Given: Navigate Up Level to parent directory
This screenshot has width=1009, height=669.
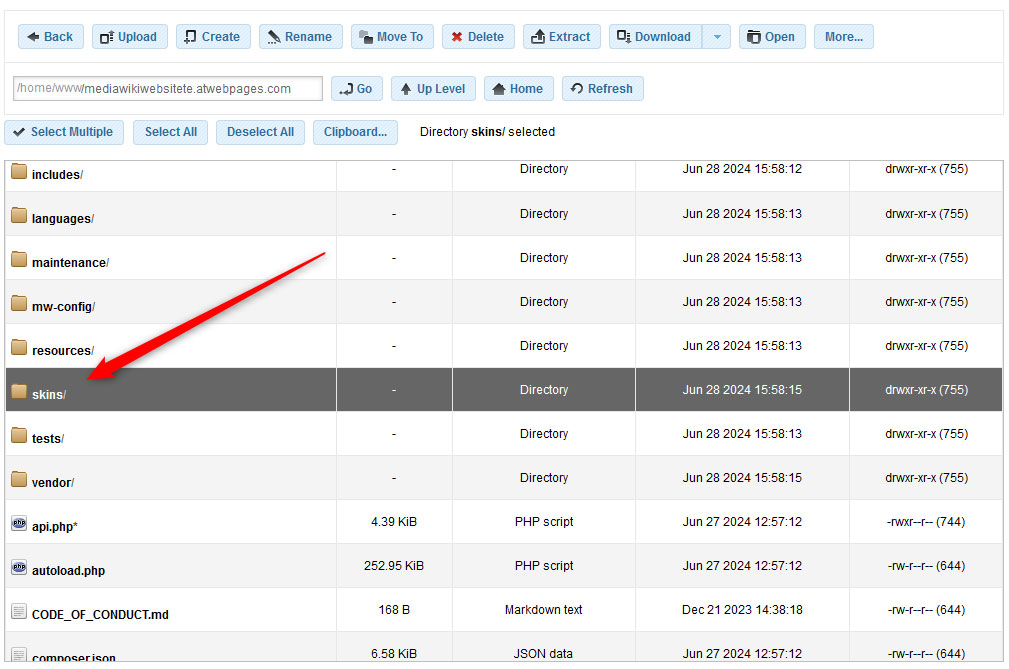Looking at the screenshot, I should (433, 88).
